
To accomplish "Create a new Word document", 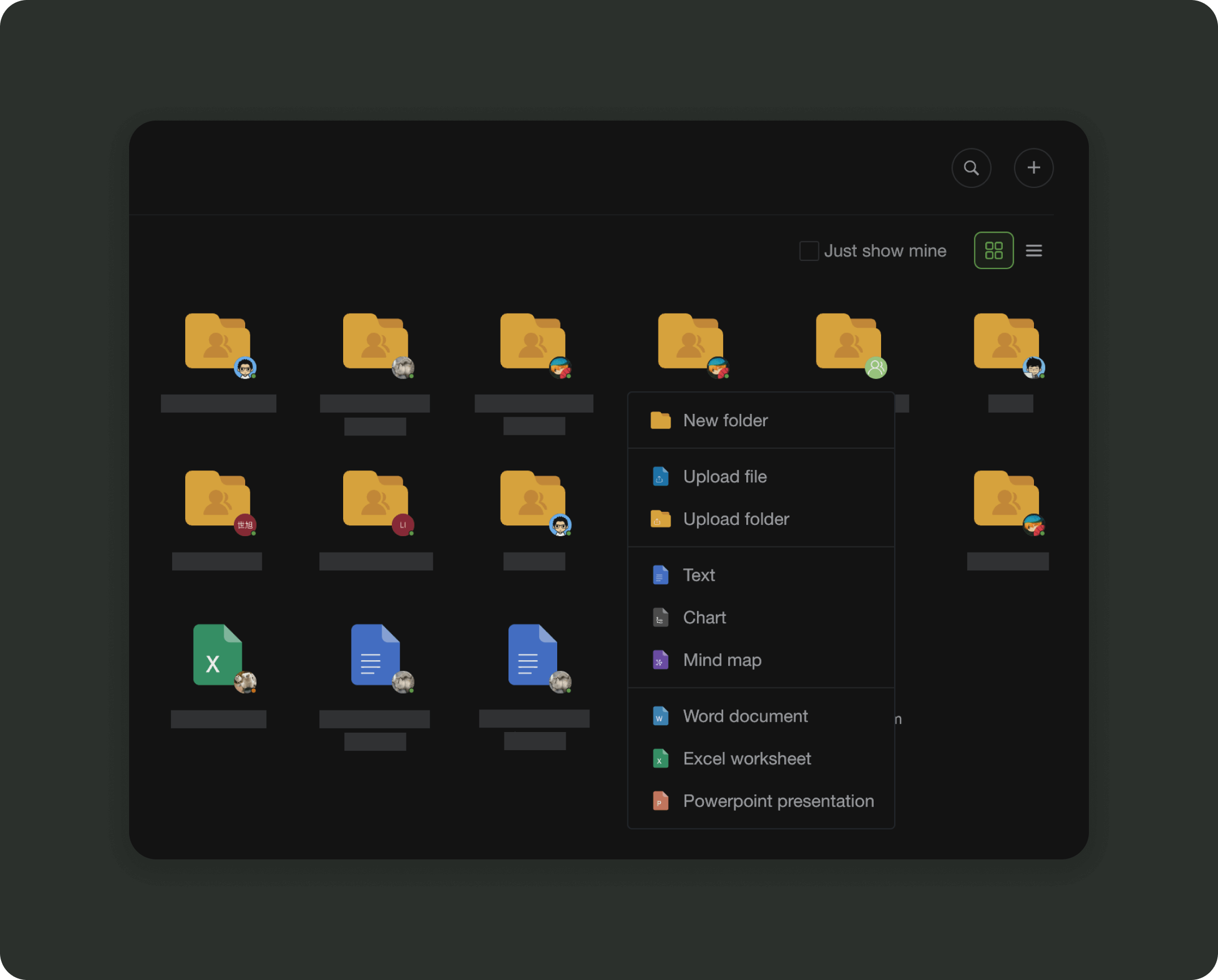I will click(745, 716).
